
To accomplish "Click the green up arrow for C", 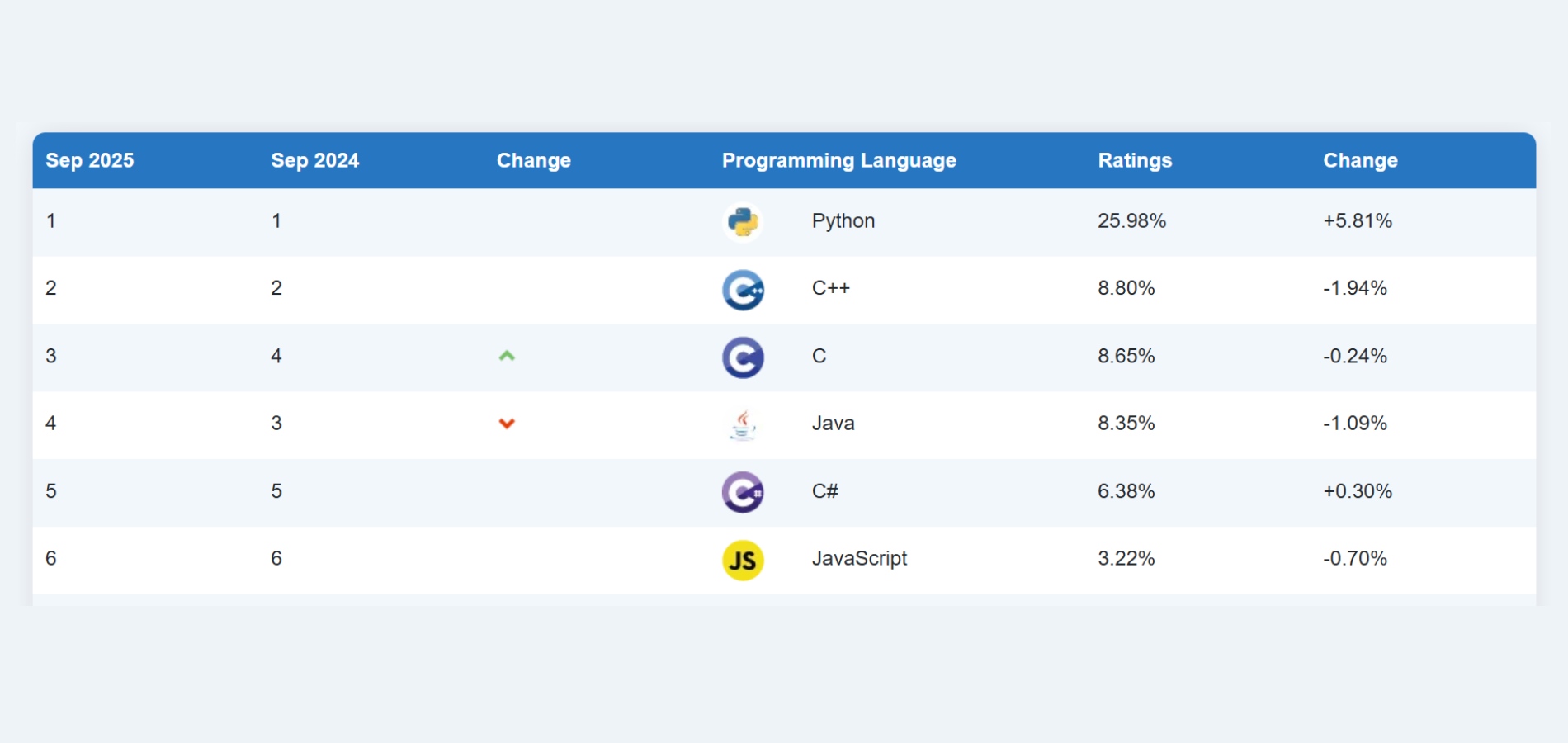I will point(507,356).
